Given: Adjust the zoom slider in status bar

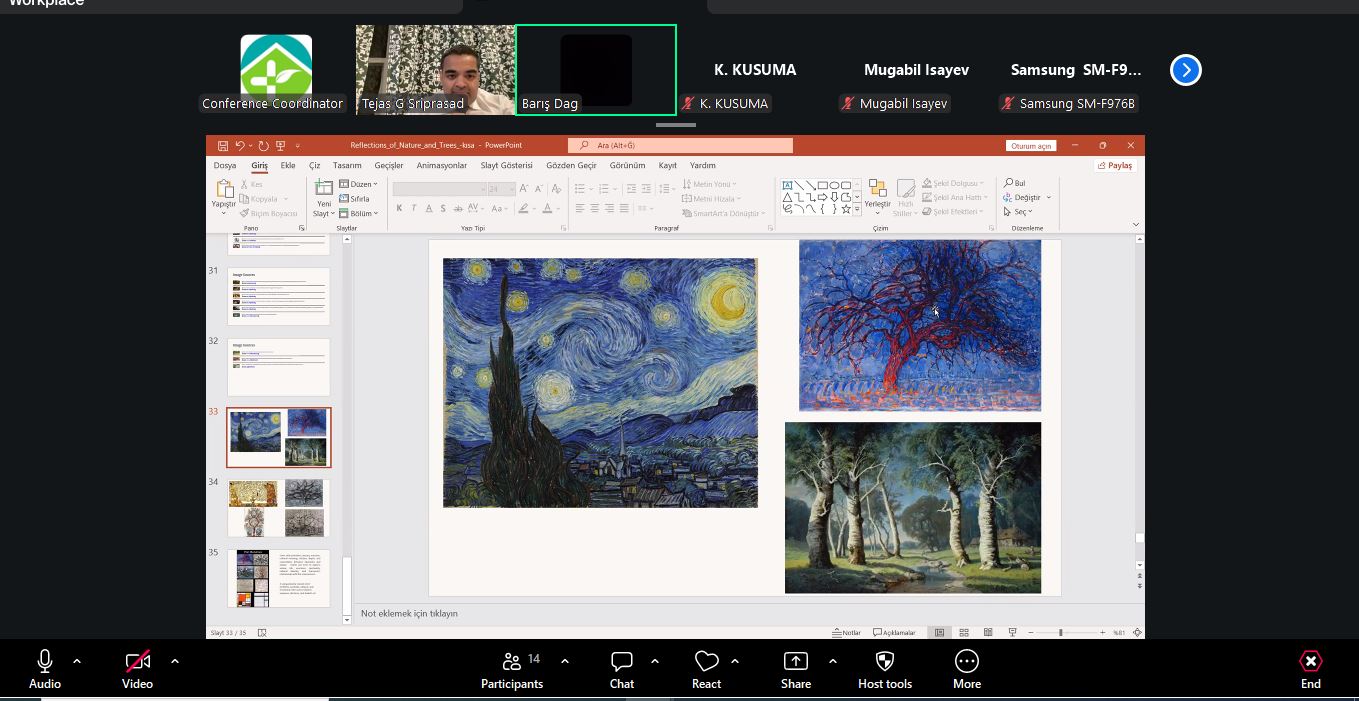Looking at the screenshot, I should coord(1061,632).
